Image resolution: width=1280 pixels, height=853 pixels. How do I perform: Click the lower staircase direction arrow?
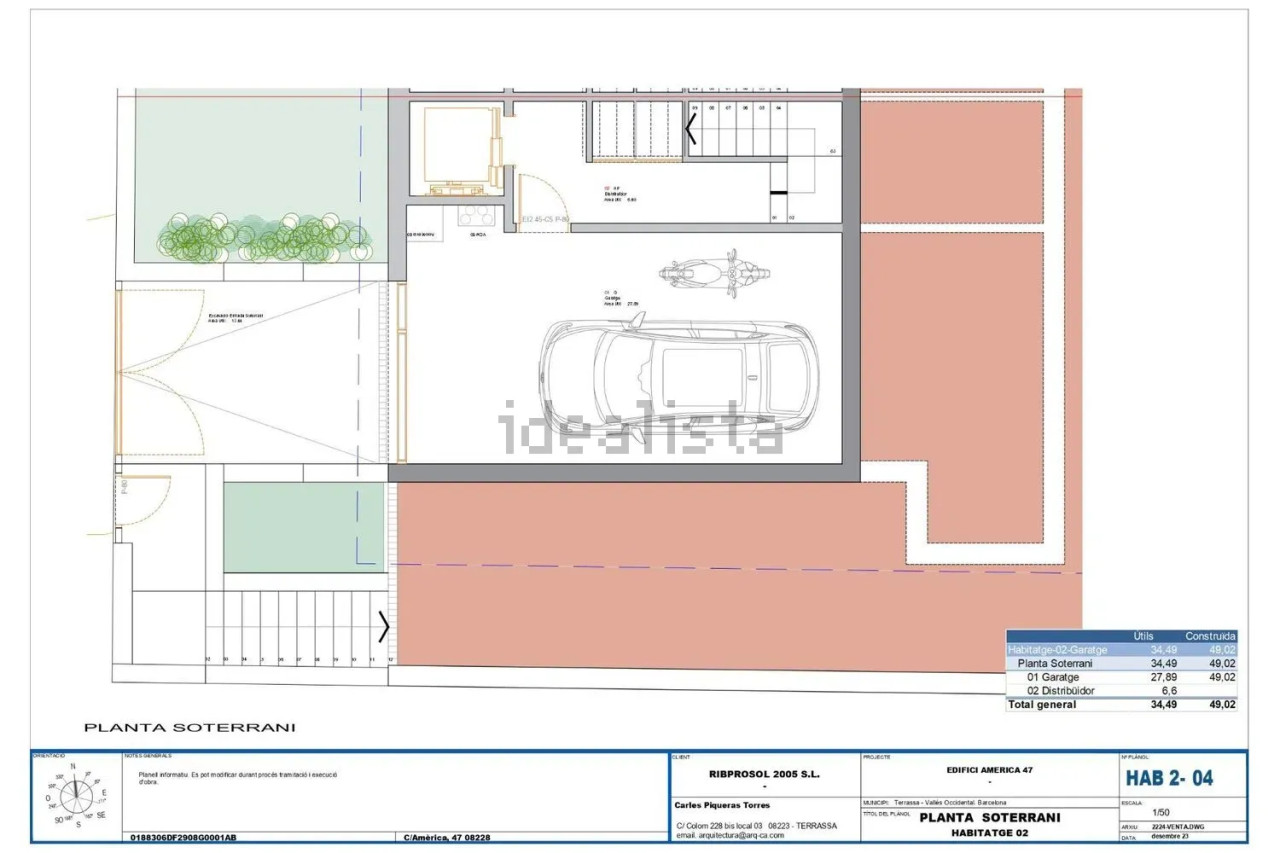point(383,628)
